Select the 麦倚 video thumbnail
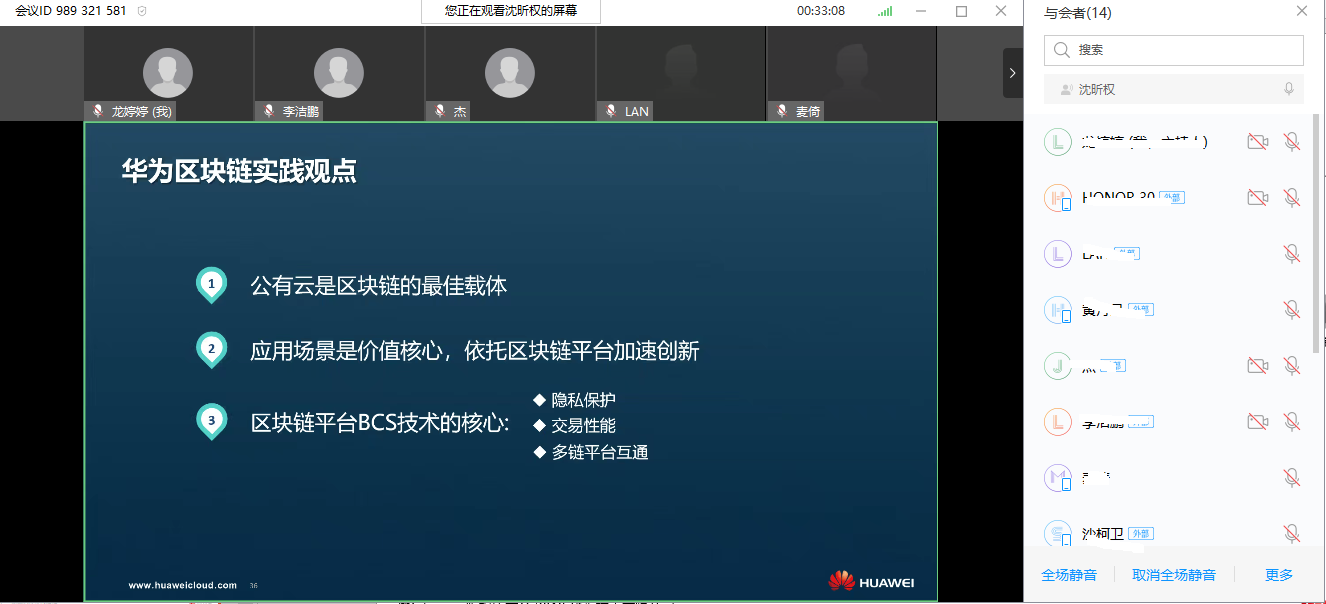The width and height of the screenshot is (1326, 604). tap(852, 73)
